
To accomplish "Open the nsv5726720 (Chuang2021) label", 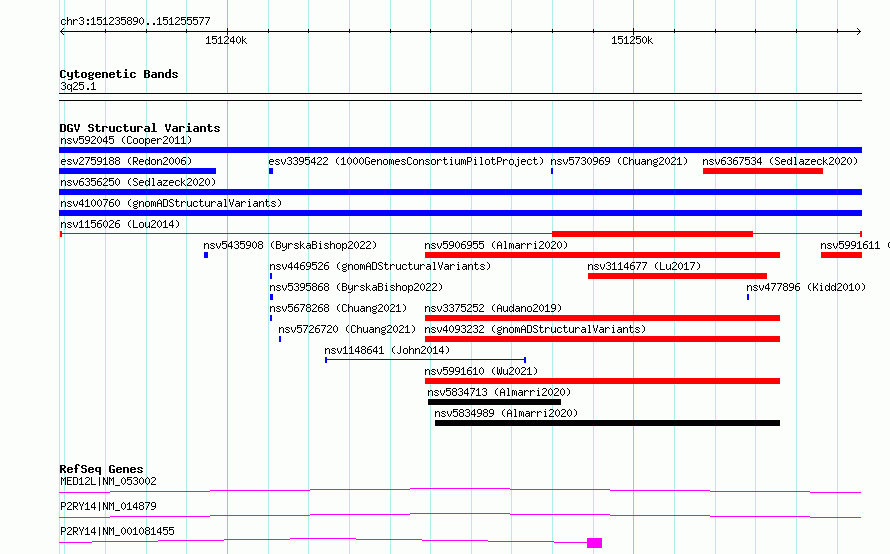I will pyautogui.click(x=347, y=329).
